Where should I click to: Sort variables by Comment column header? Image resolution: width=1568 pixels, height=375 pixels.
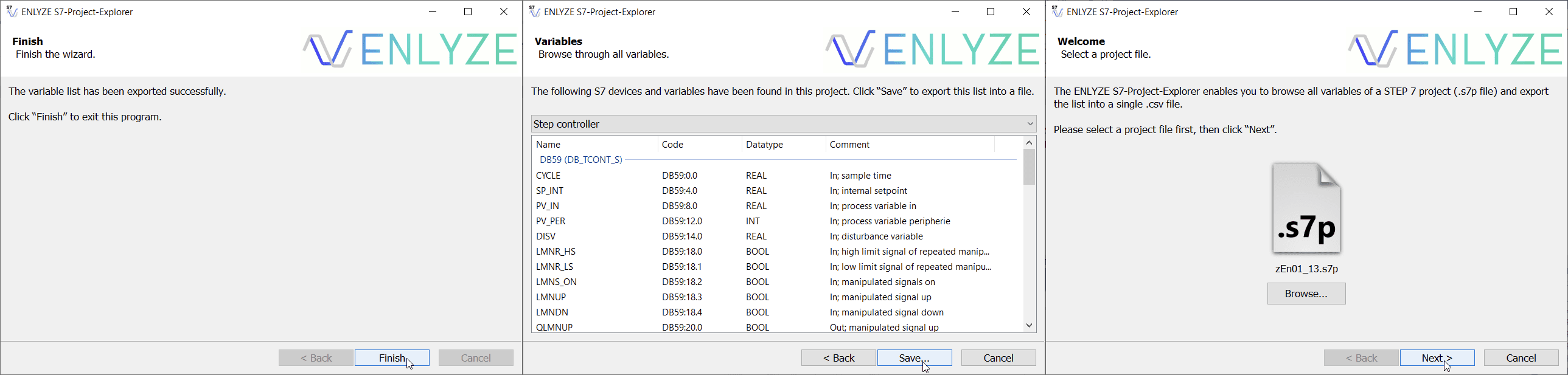[x=910, y=145]
